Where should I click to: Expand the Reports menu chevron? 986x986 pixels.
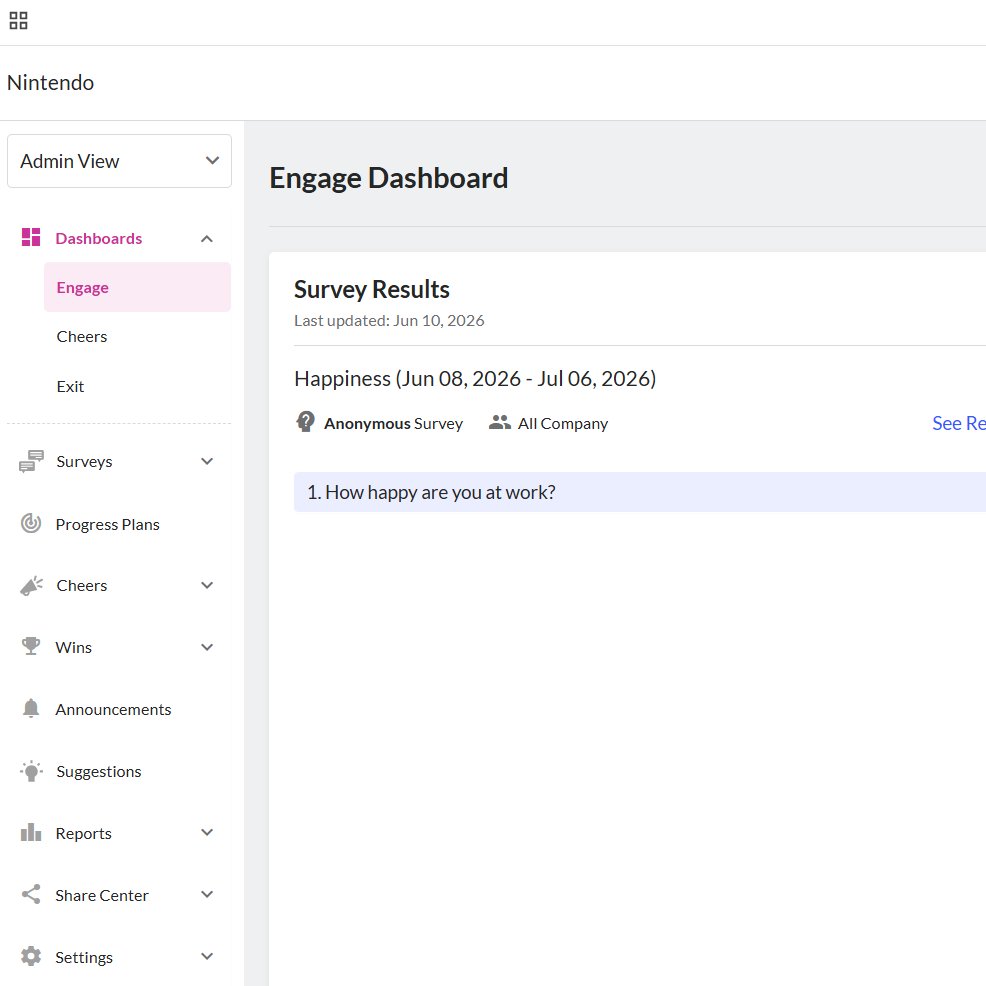[207, 833]
